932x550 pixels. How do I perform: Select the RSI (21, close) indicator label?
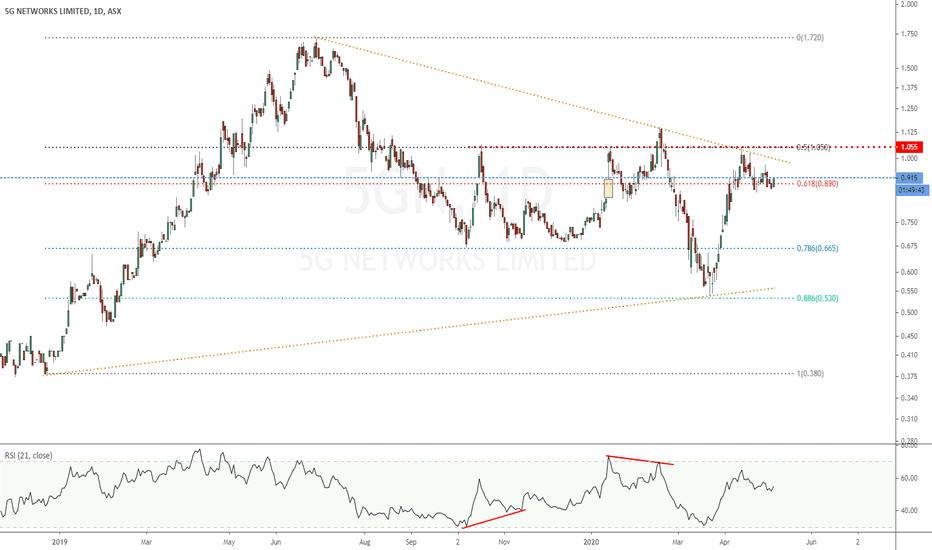point(29,455)
